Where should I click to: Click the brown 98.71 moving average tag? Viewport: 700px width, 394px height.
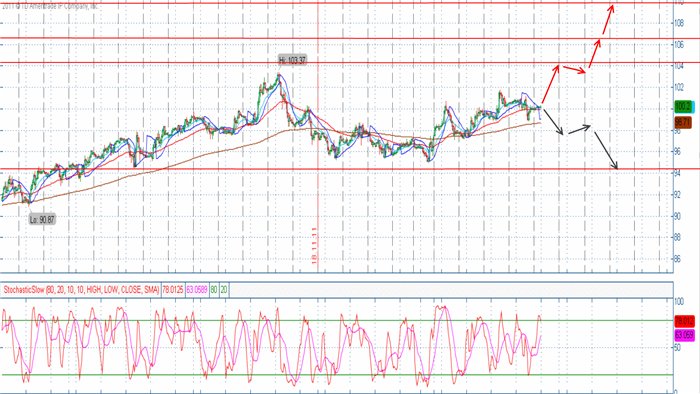click(x=683, y=122)
